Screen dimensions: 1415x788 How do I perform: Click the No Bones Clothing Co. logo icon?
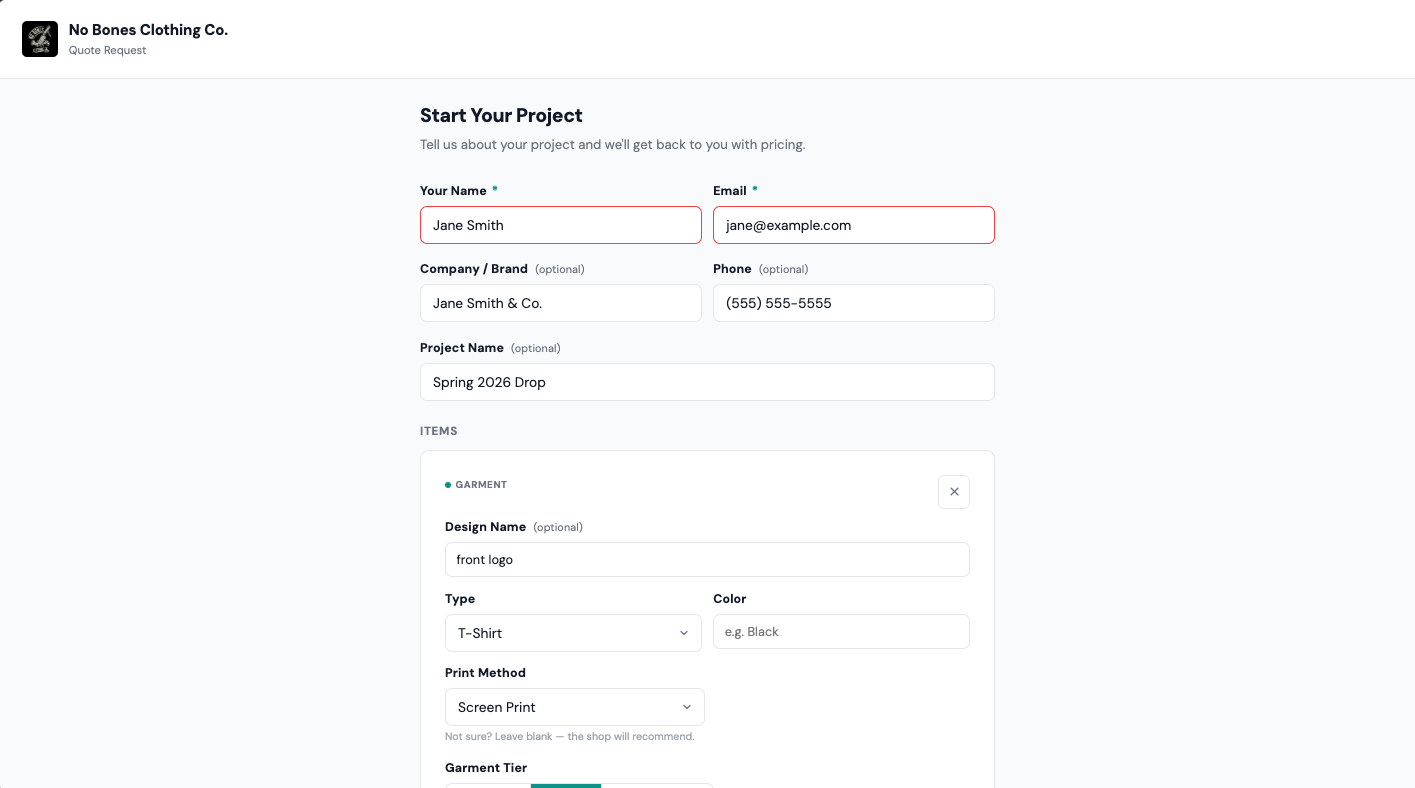[x=40, y=39]
